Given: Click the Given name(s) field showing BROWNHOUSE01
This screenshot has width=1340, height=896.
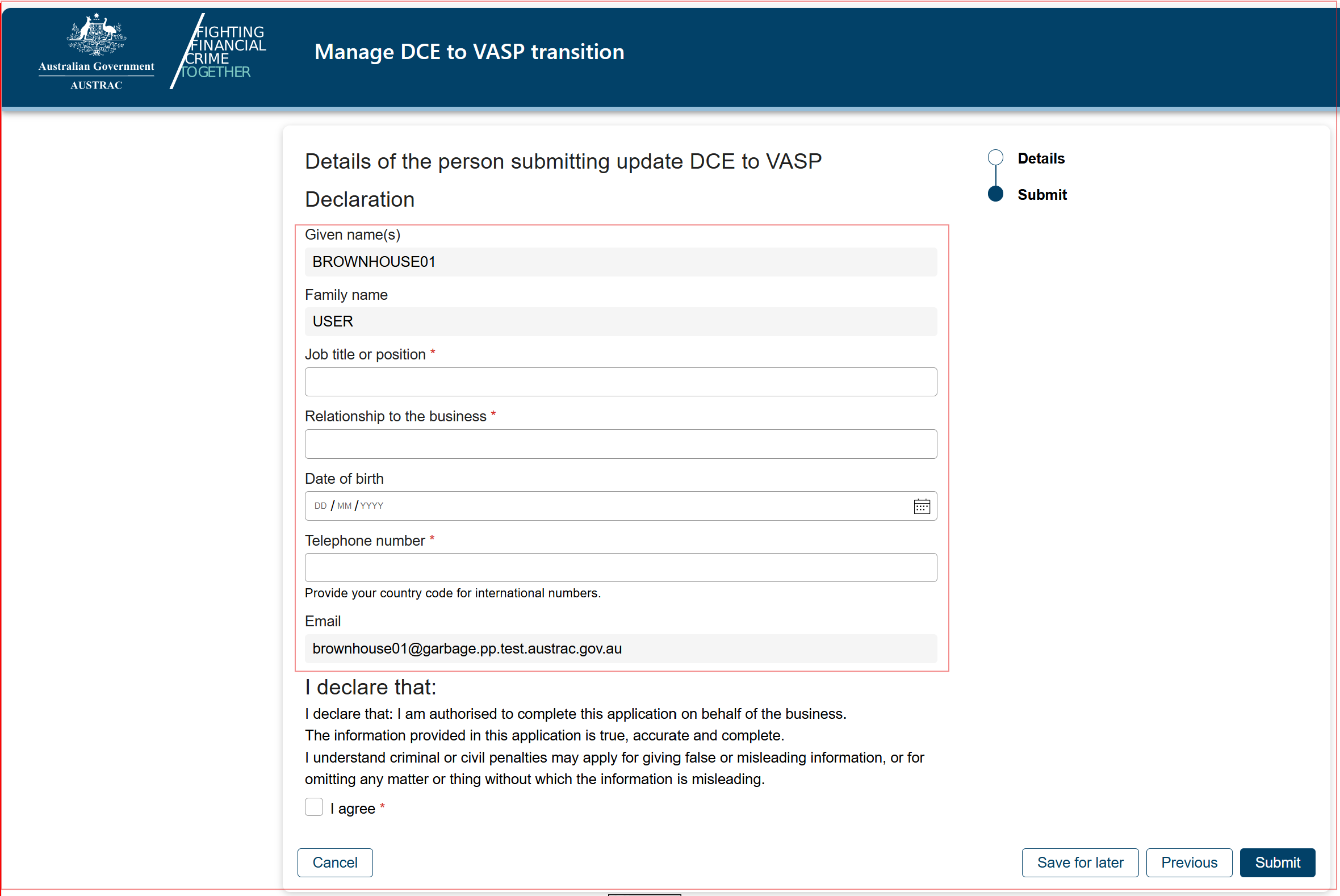Looking at the screenshot, I should [621, 262].
